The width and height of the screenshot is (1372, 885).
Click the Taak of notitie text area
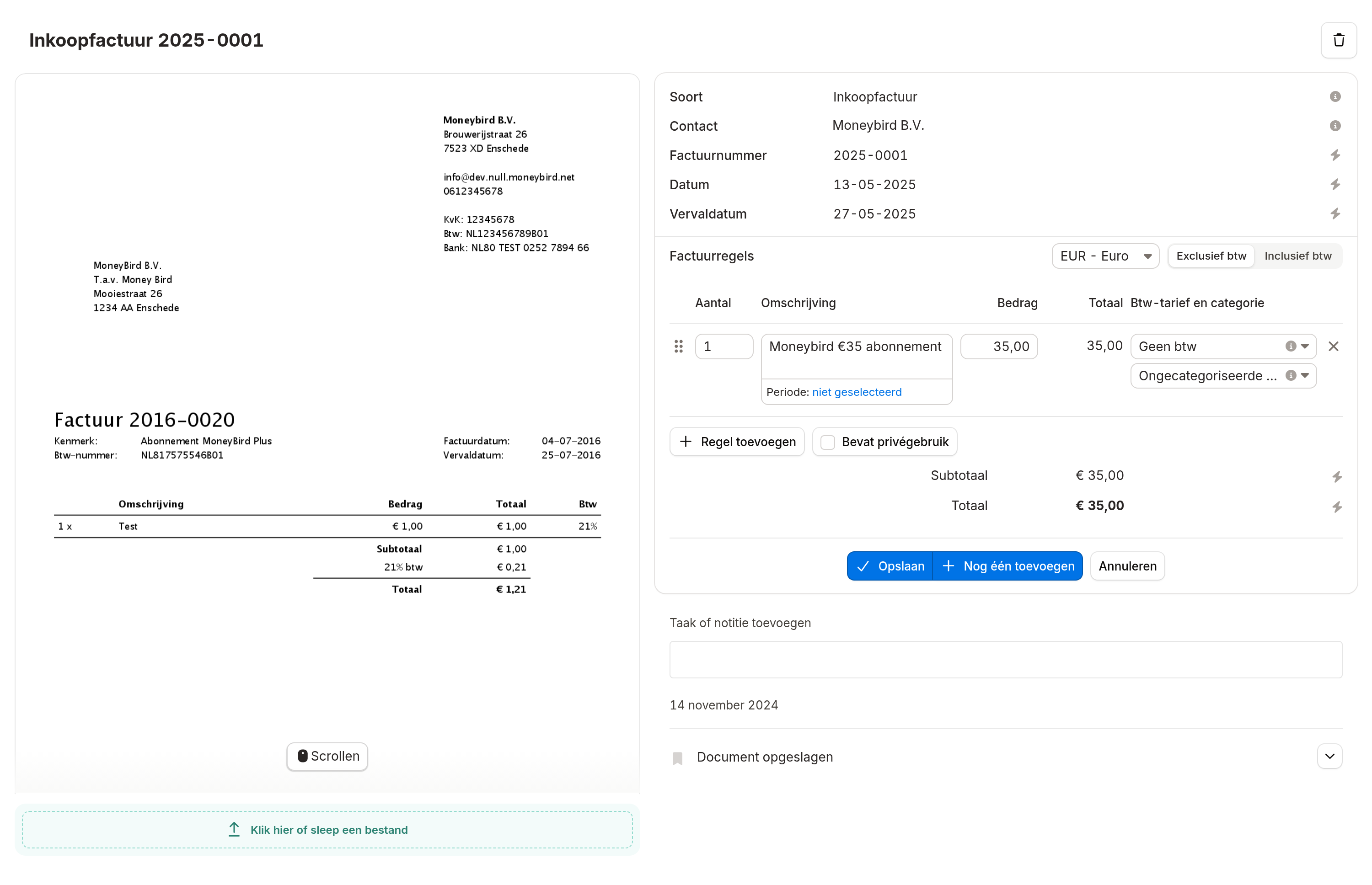pos(1005,659)
